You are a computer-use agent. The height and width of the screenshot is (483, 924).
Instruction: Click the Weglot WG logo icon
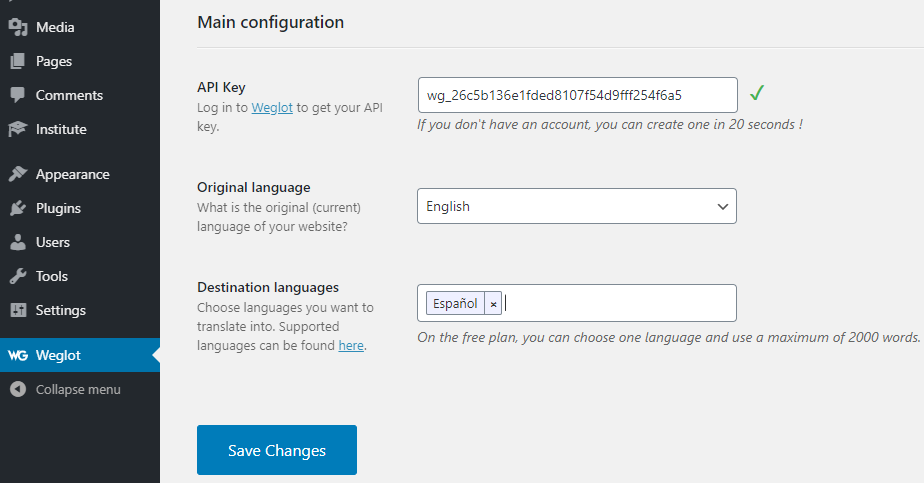[17, 355]
